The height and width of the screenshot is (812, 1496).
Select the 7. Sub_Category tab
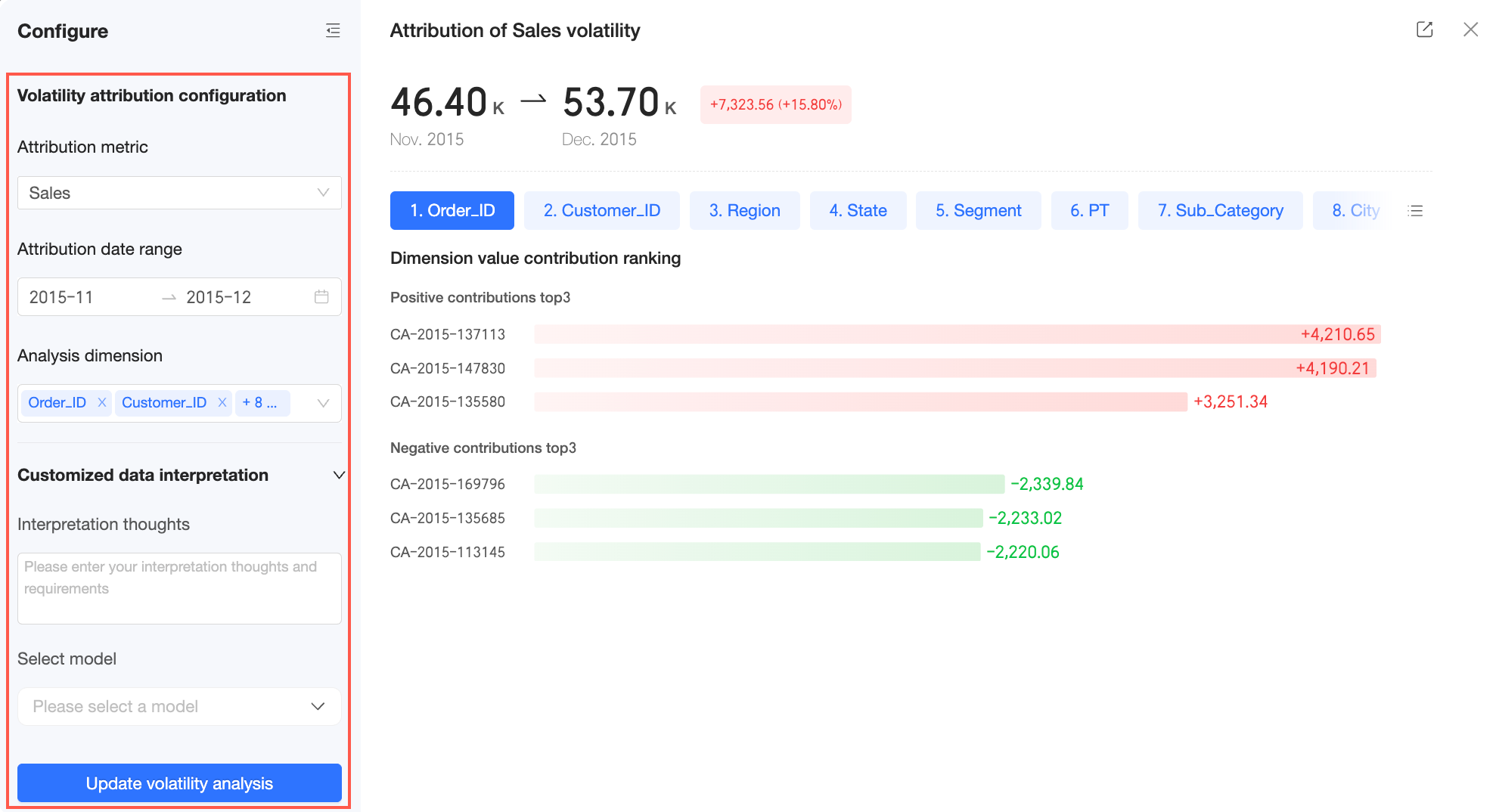click(1220, 210)
